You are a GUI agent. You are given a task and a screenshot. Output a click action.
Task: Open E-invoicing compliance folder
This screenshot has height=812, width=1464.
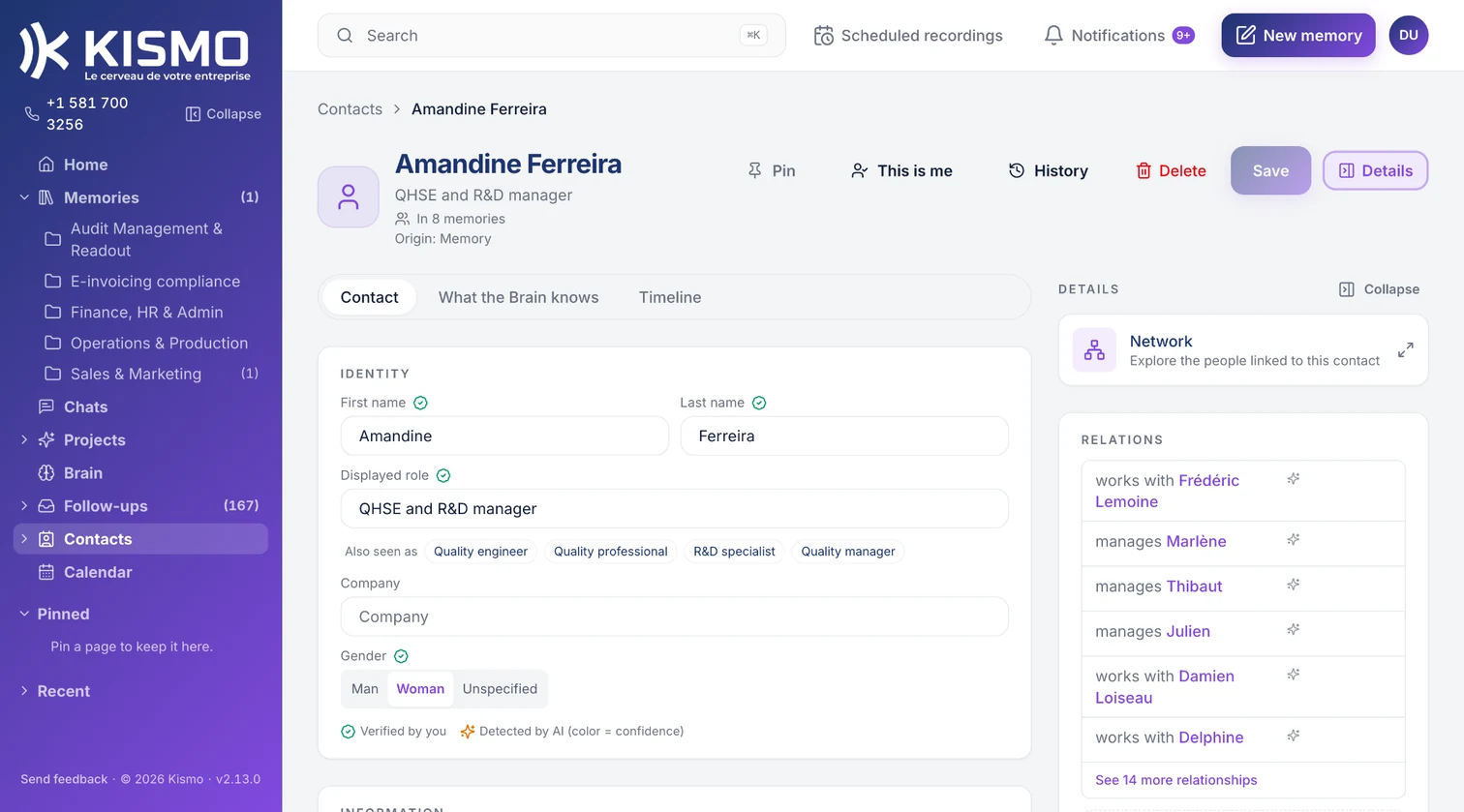pyautogui.click(x=154, y=282)
